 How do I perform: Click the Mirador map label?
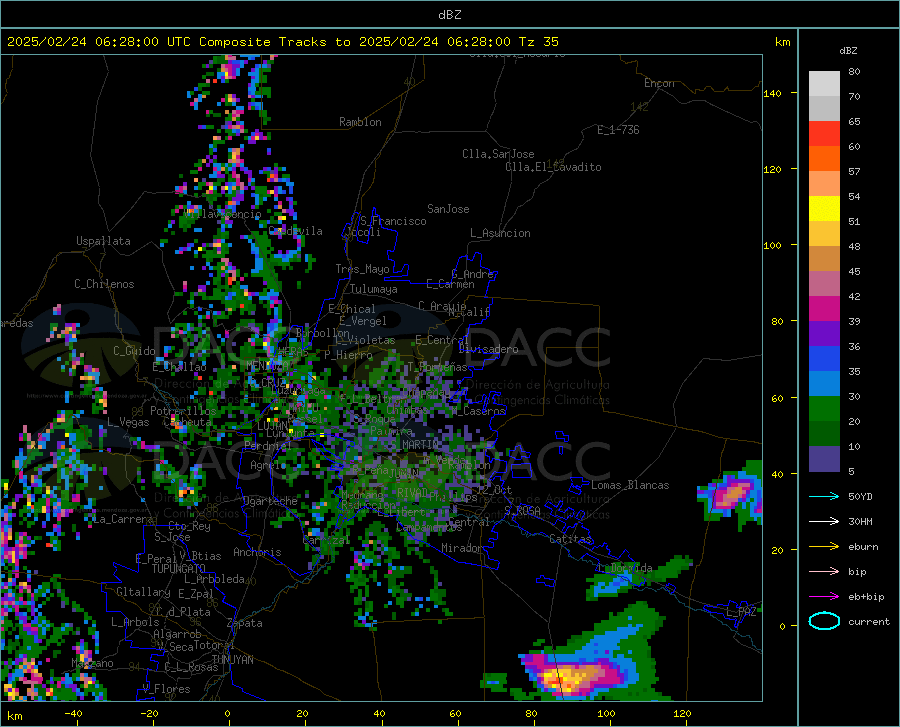click(x=462, y=548)
